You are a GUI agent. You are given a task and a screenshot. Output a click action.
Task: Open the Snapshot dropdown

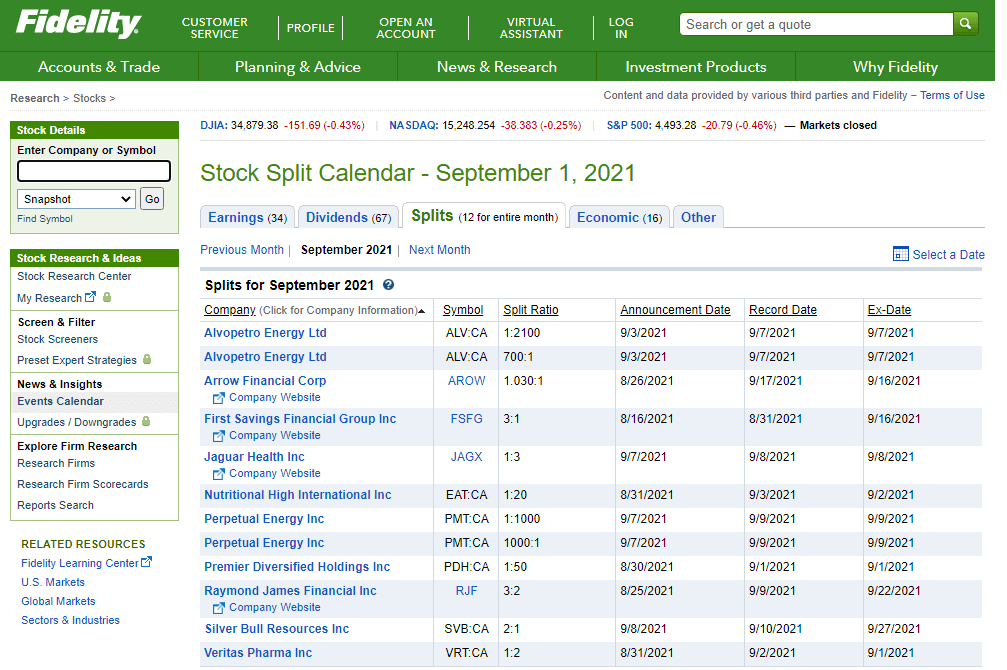tap(76, 199)
